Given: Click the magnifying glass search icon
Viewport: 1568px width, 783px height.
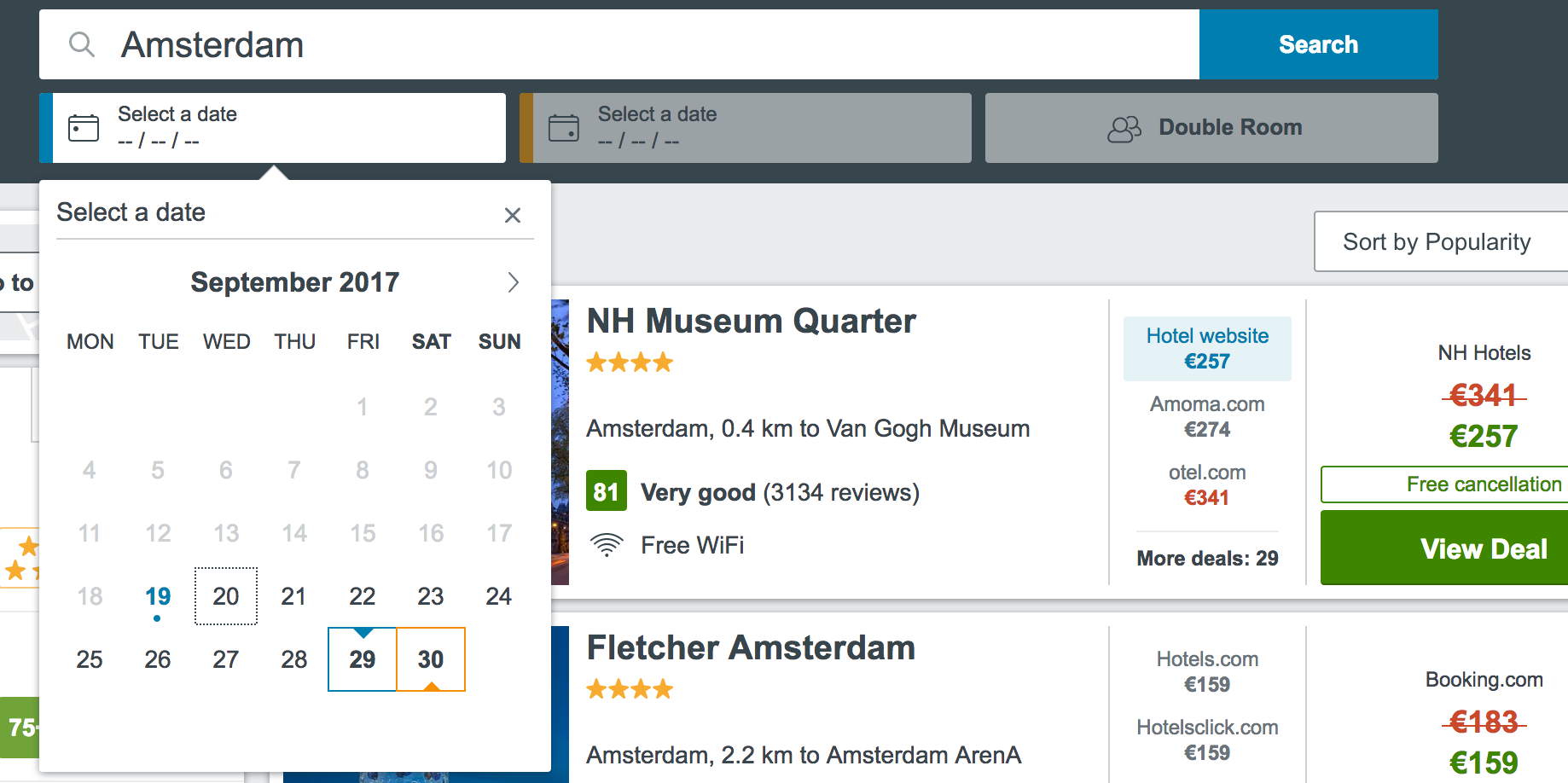Looking at the screenshot, I should (x=82, y=44).
